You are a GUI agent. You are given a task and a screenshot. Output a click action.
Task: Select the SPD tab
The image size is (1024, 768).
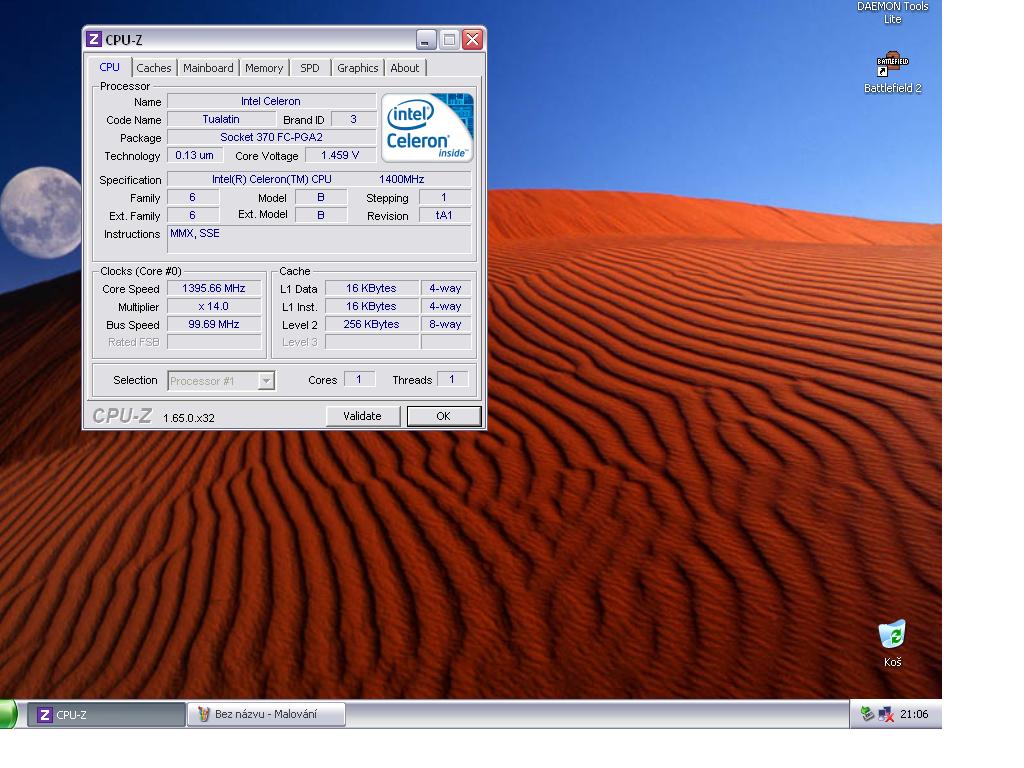coord(310,68)
